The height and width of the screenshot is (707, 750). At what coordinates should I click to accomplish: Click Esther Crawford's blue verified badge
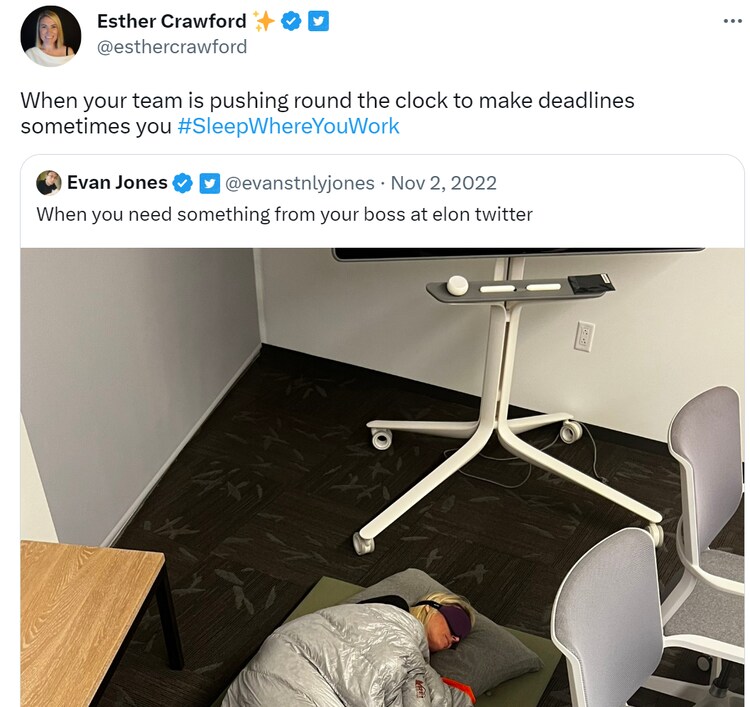tap(291, 22)
